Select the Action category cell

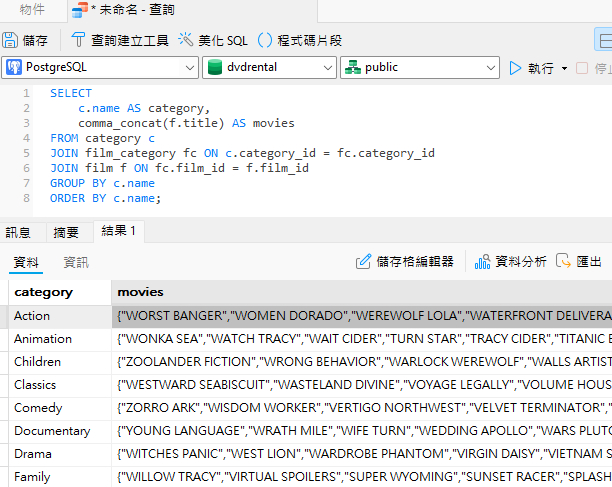click(x=60, y=316)
